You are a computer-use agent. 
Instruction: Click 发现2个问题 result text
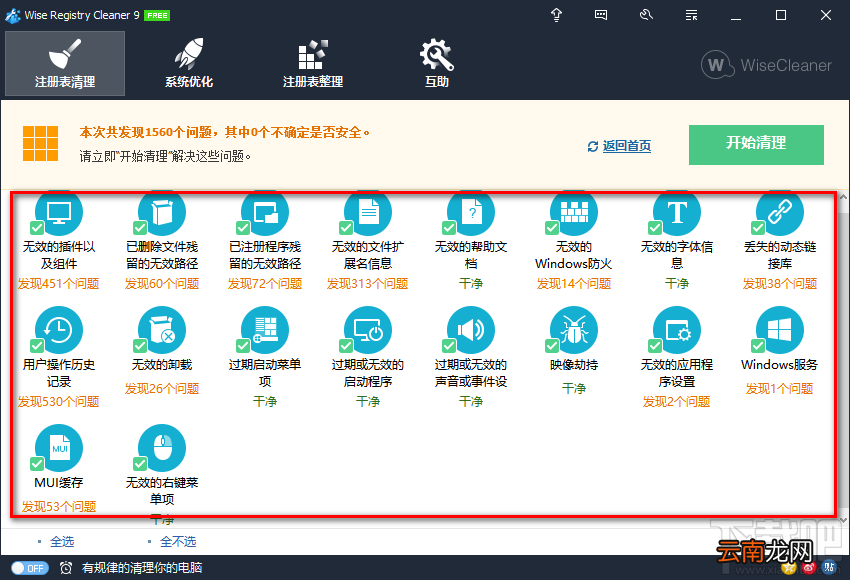677,401
